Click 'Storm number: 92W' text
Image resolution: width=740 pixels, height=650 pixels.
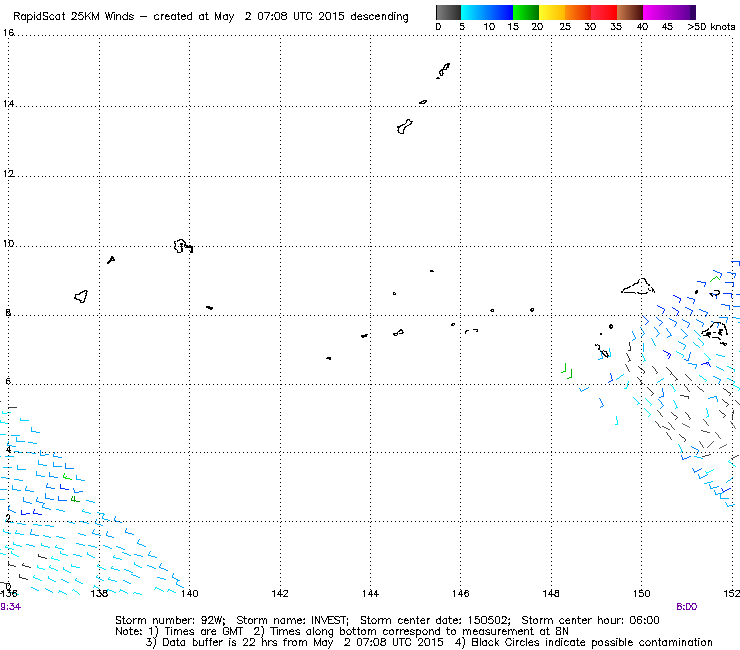(x=169, y=620)
